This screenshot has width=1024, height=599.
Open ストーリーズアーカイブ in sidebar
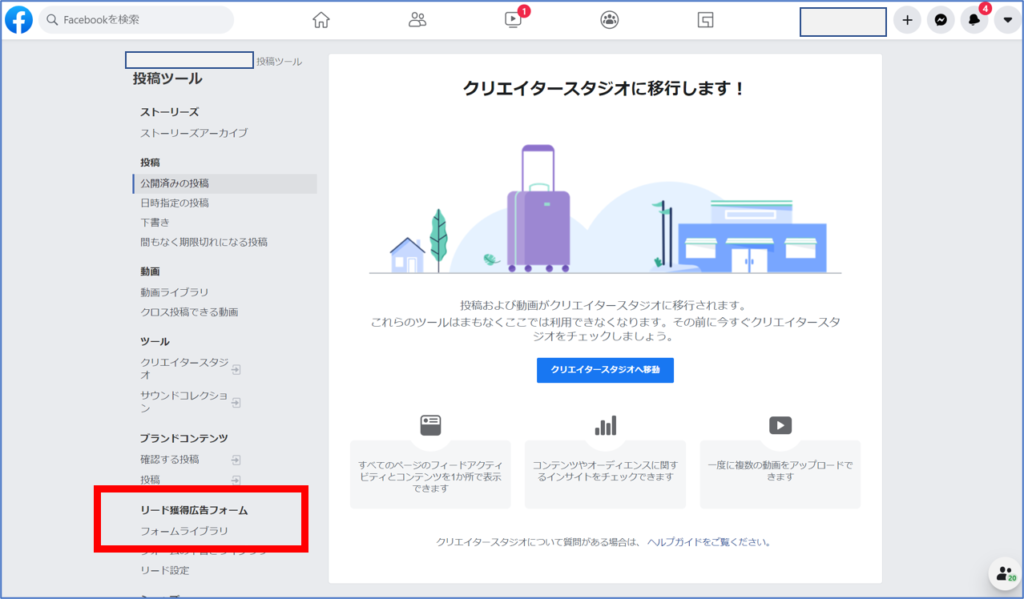(194, 133)
